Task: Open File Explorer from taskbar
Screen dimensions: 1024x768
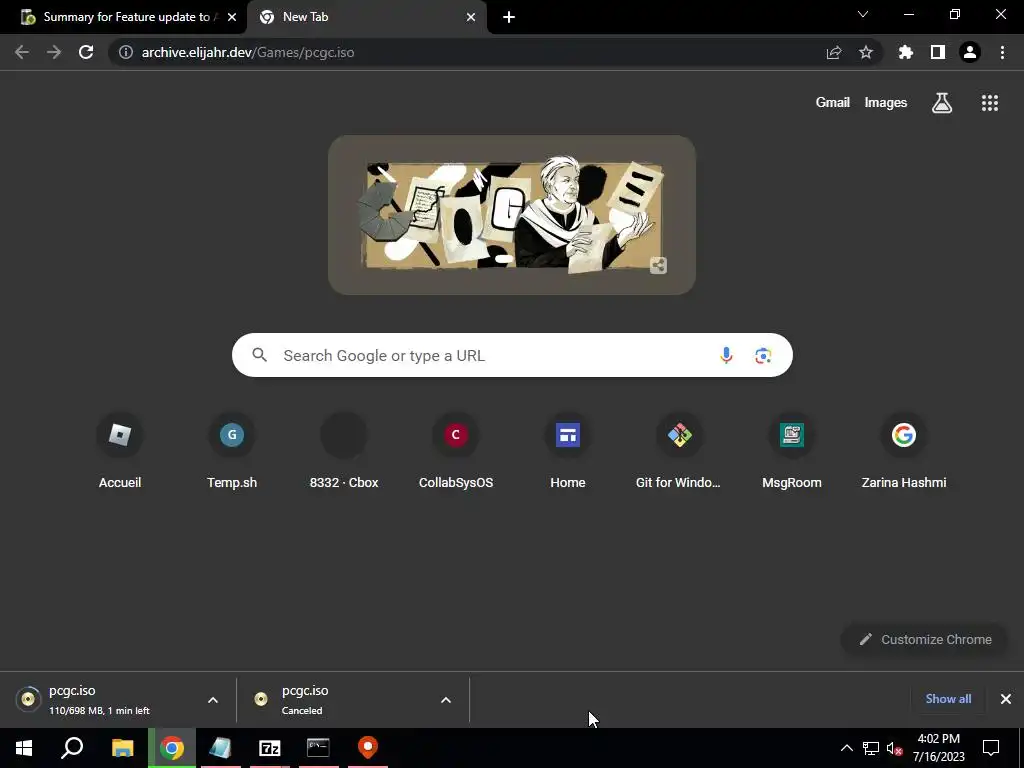Action: 122,748
